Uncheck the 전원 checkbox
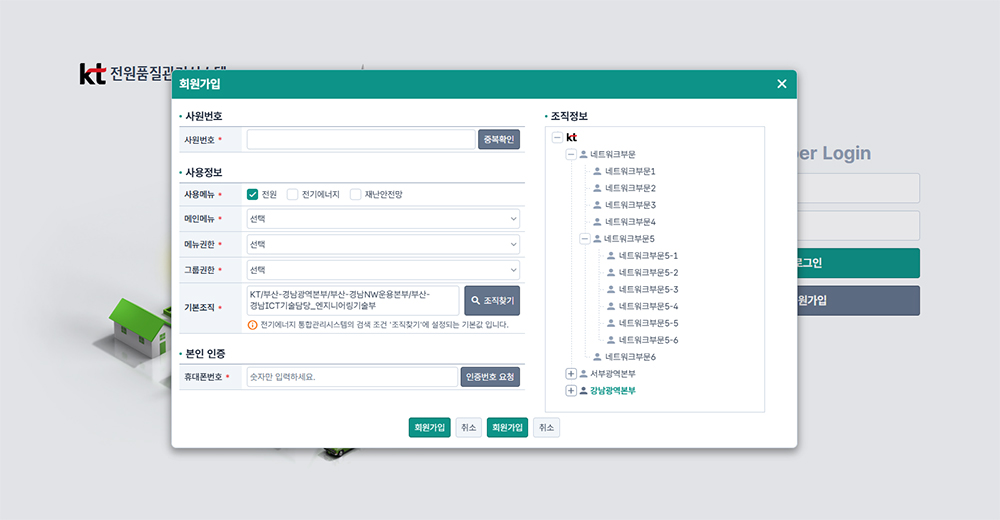Viewport: 1000px width, 520px height. (253, 194)
